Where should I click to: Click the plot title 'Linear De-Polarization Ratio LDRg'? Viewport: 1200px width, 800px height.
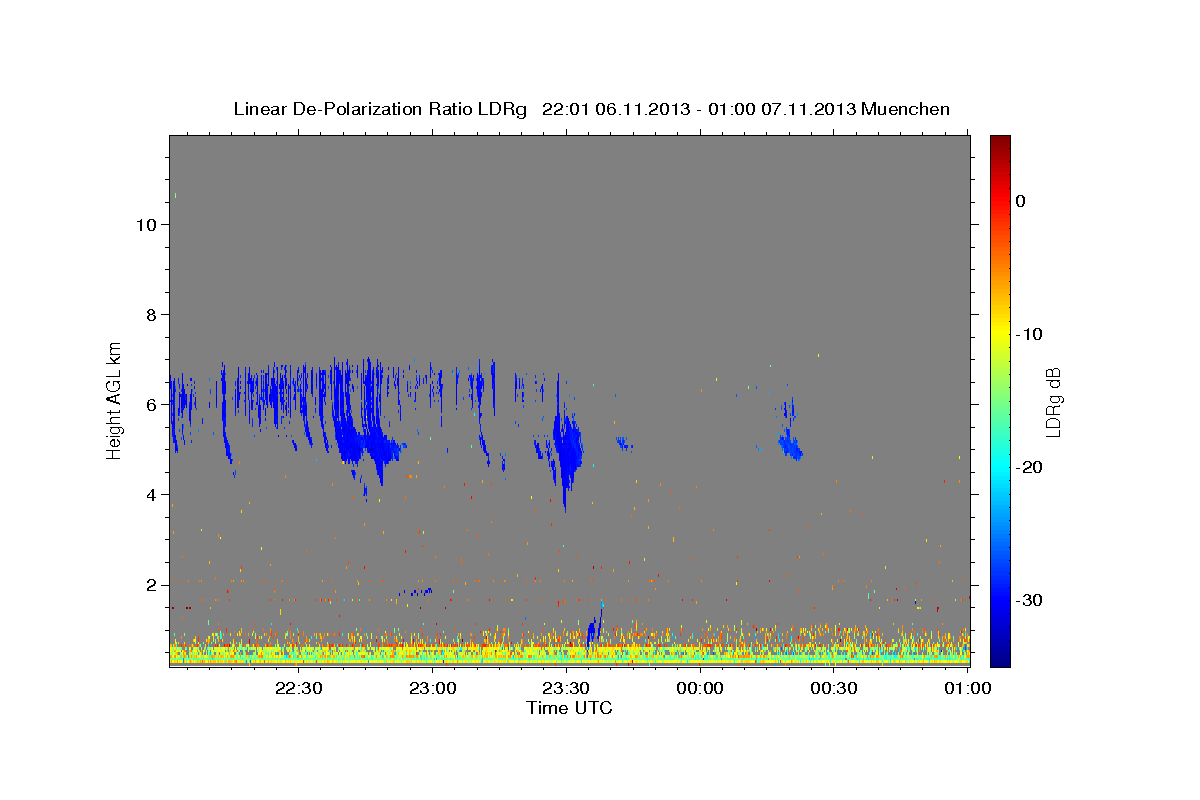(x=380, y=109)
